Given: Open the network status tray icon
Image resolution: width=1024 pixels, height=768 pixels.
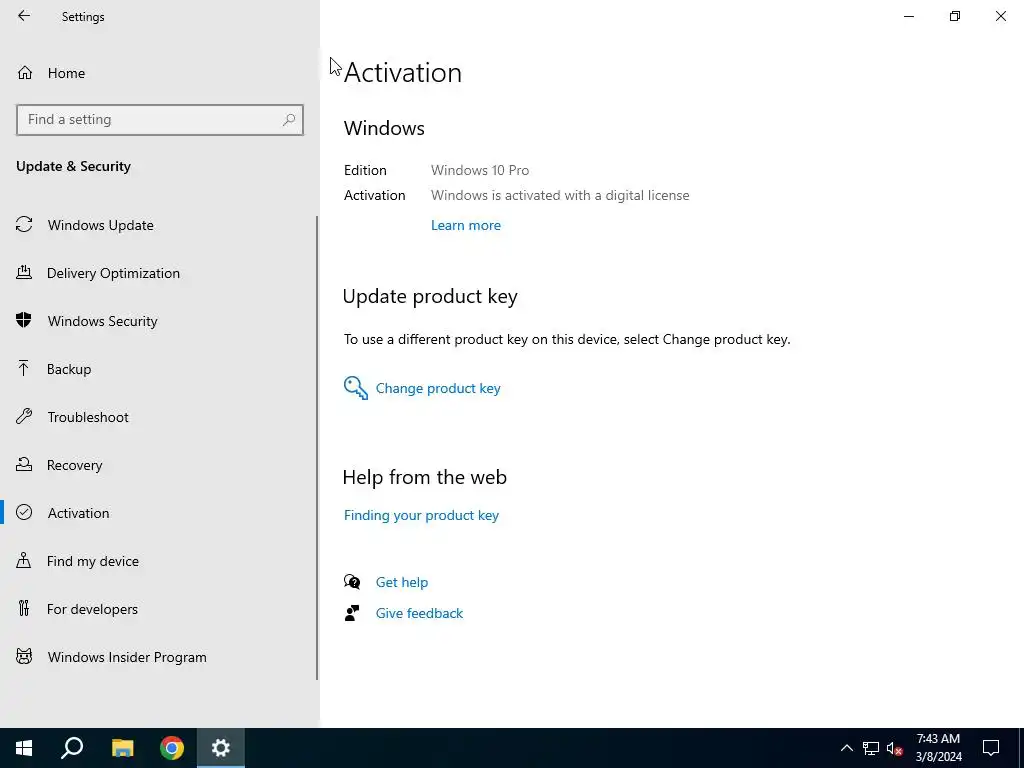Looking at the screenshot, I should pyautogui.click(x=871, y=748).
